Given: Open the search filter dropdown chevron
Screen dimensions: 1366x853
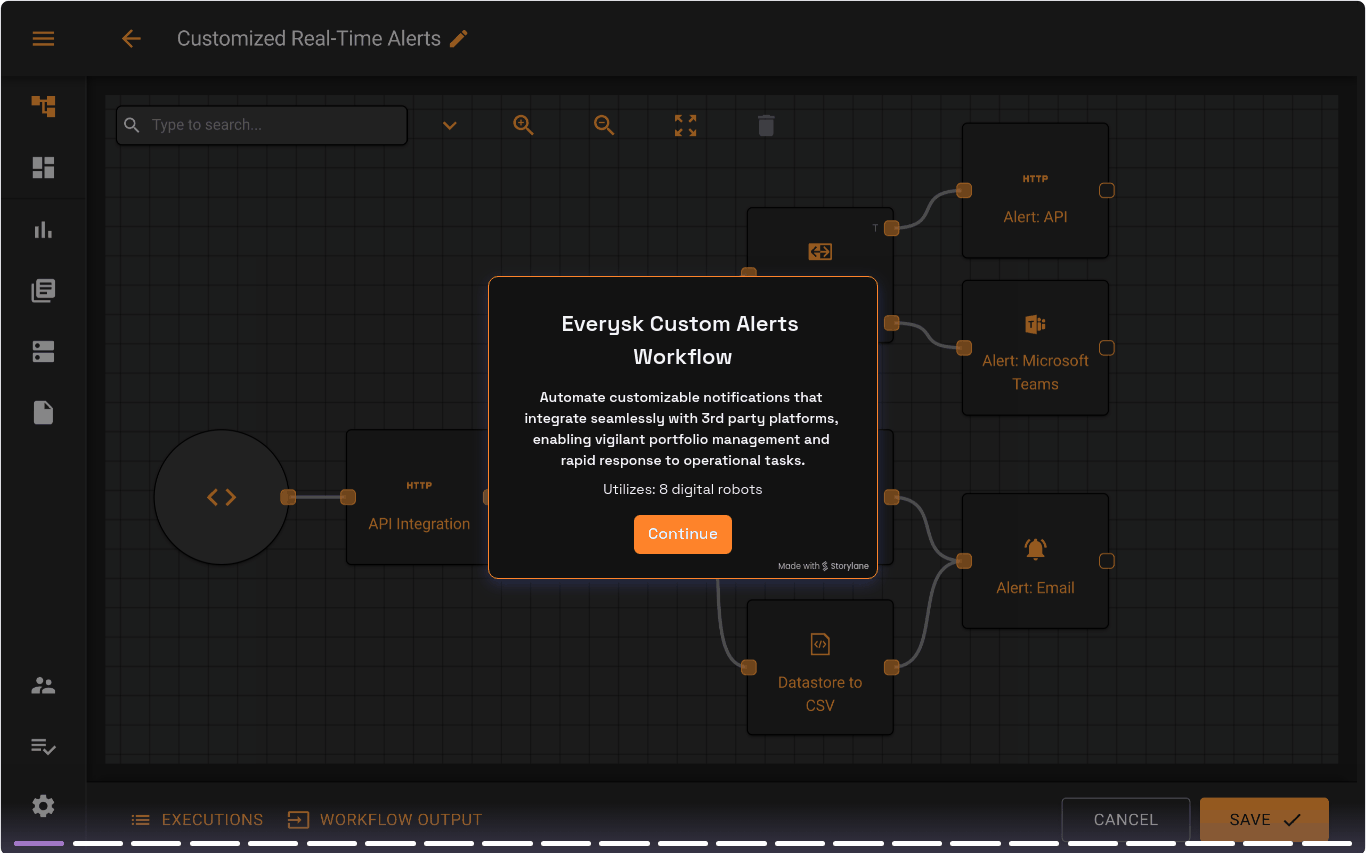Looking at the screenshot, I should [x=449, y=124].
